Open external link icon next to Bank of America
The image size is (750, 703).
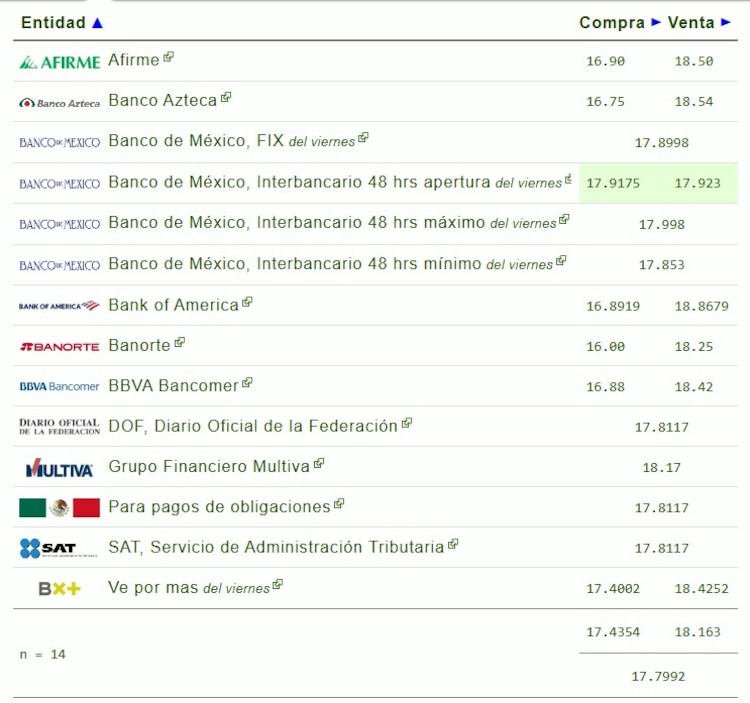(247, 302)
